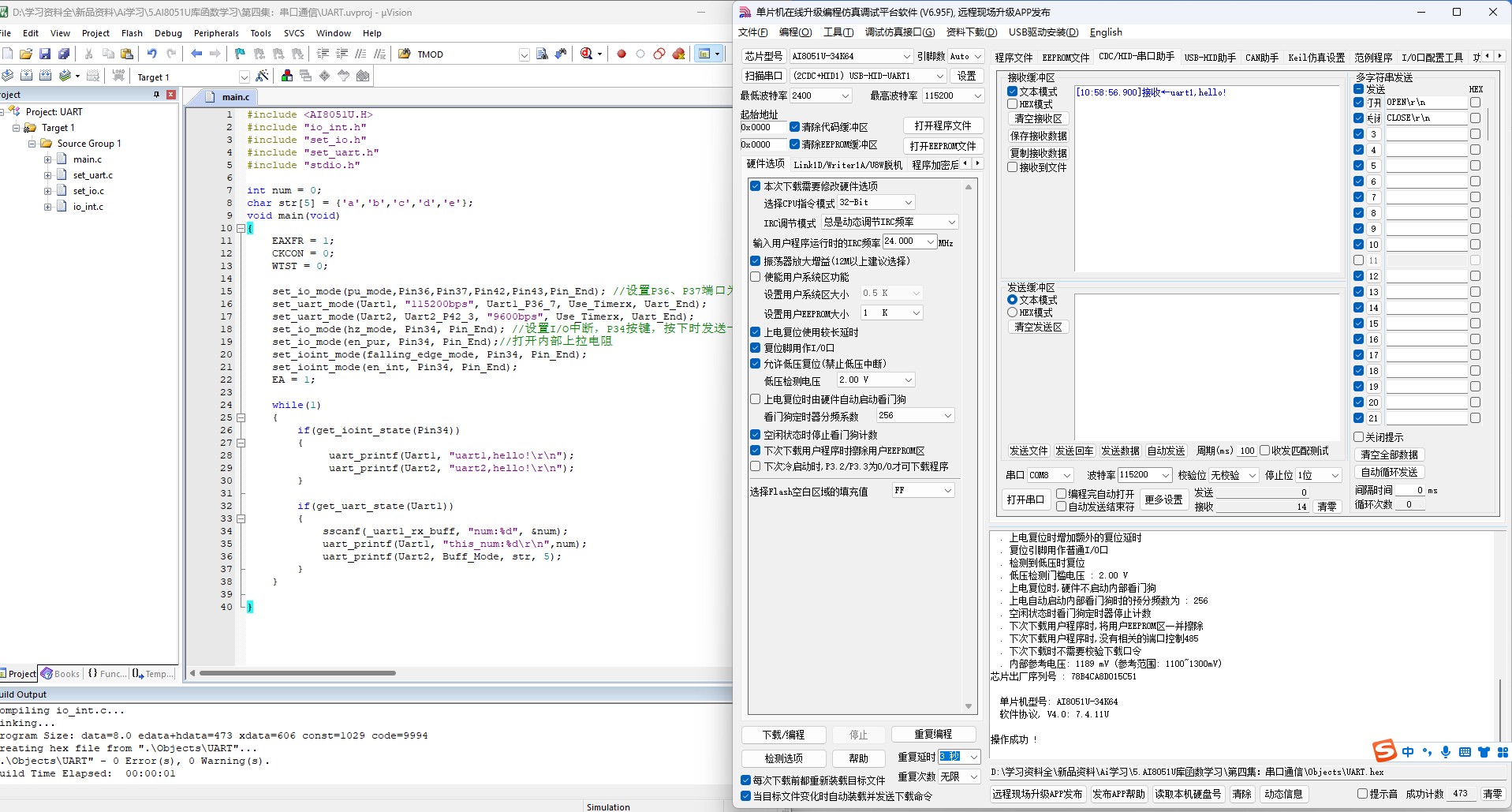Click the Download LOAD icon
This screenshot has width=1512, height=812.
point(118,76)
